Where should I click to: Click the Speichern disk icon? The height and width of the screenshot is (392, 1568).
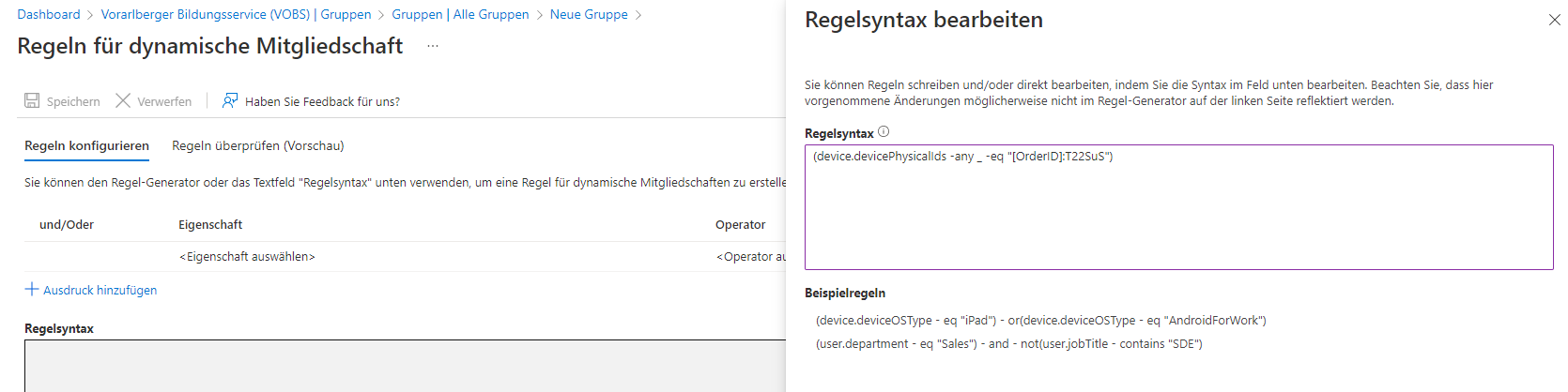click(32, 100)
